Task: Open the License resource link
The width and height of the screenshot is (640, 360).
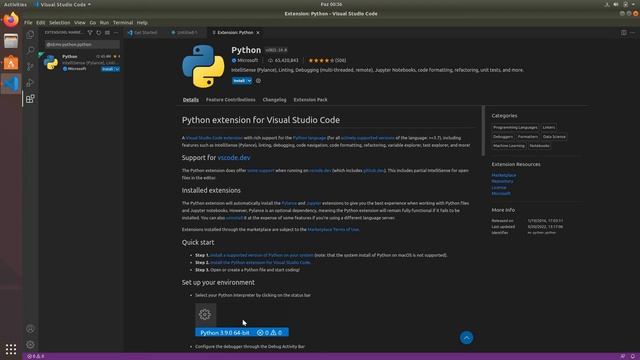Action: click(x=499, y=187)
